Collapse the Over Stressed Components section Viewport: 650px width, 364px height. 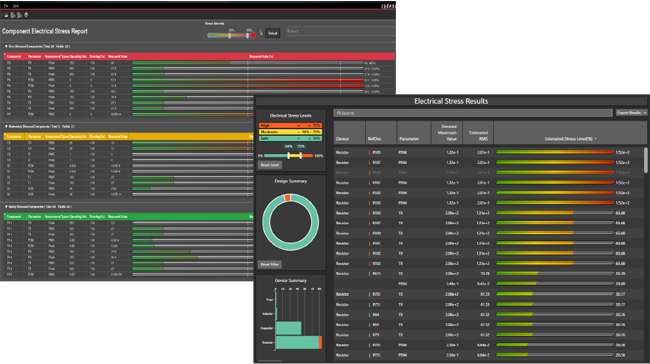[x=6, y=46]
